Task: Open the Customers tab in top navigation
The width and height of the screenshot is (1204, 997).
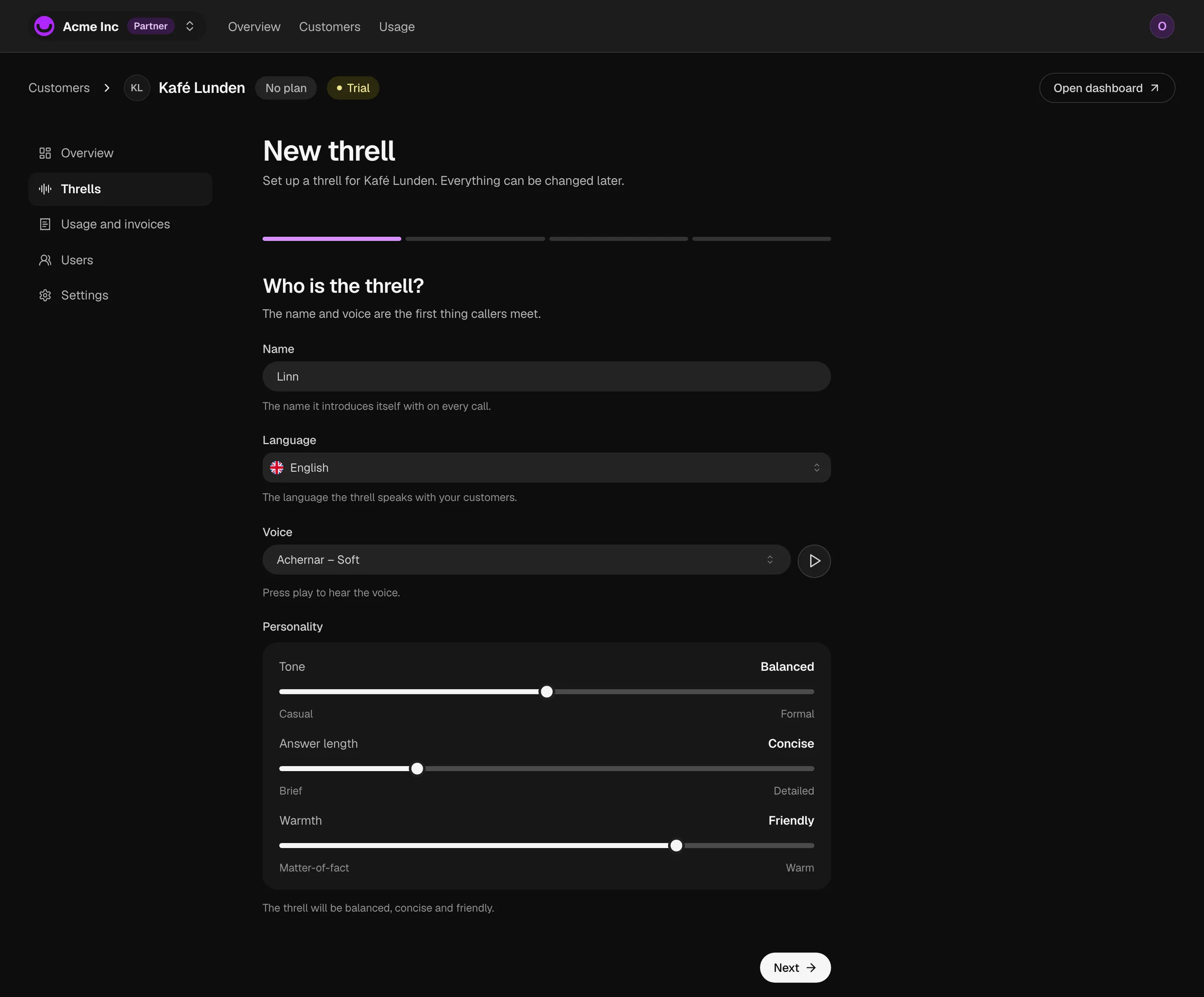Action: 330,27
